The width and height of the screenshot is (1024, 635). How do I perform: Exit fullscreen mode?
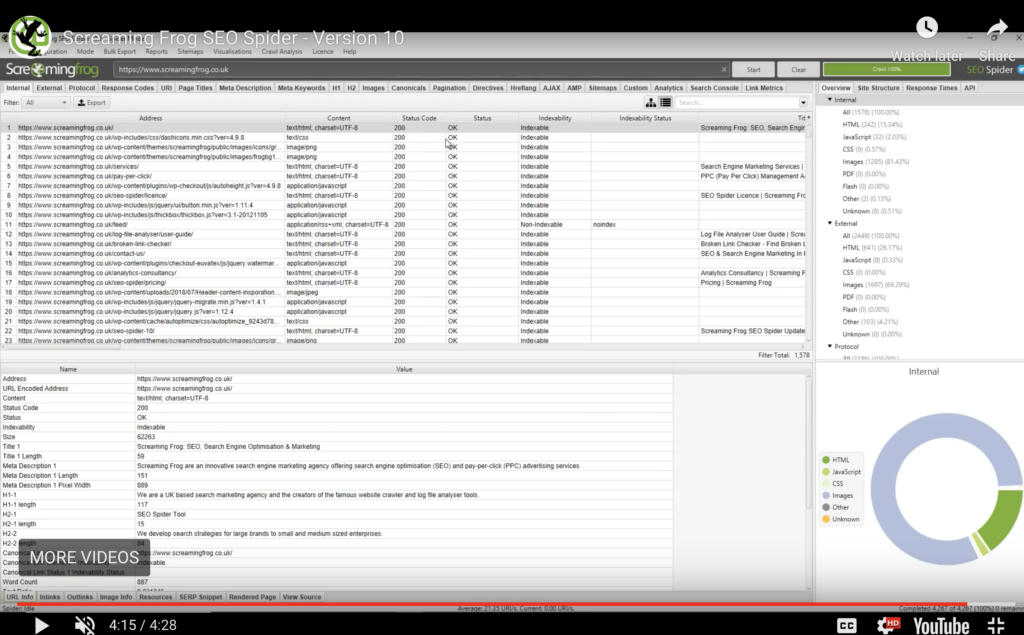[996, 625]
